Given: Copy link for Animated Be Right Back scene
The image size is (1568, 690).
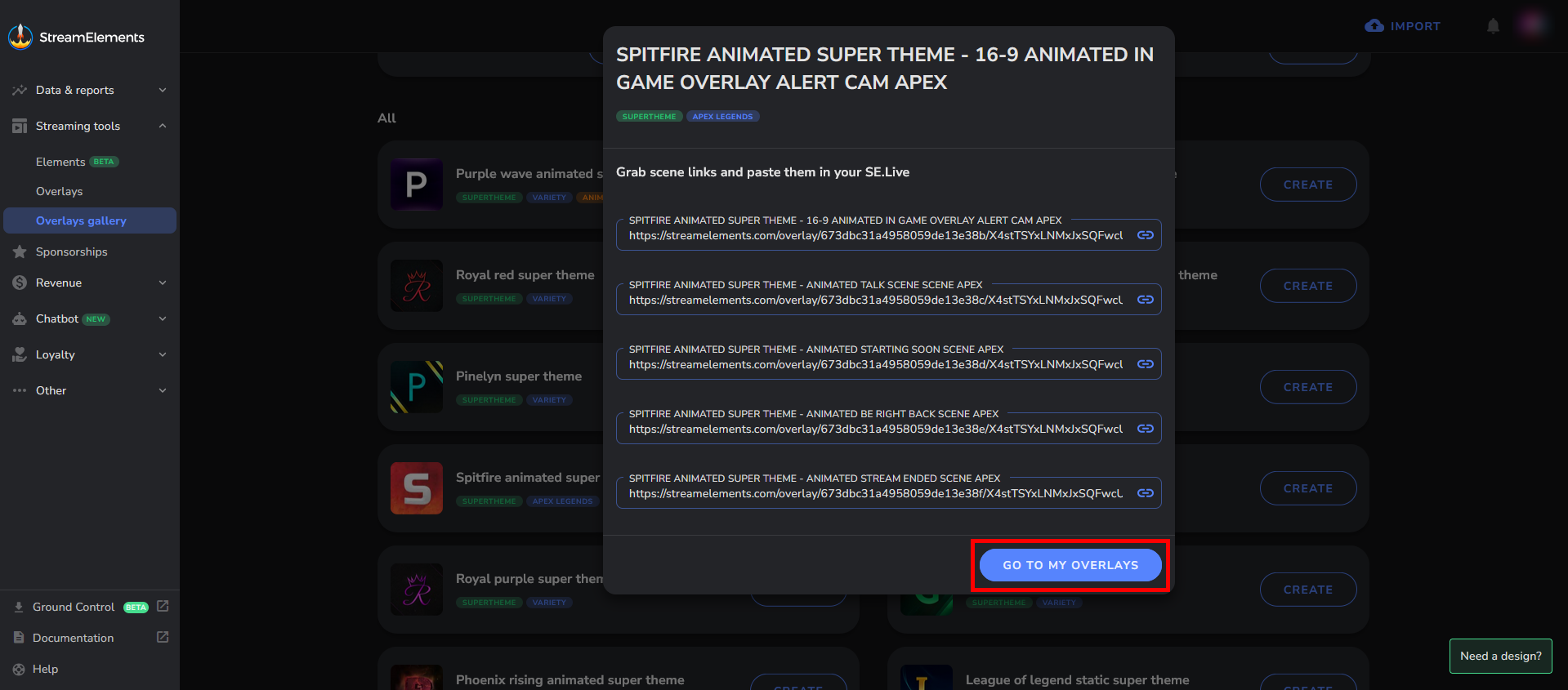Looking at the screenshot, I should pos(1146,429).
